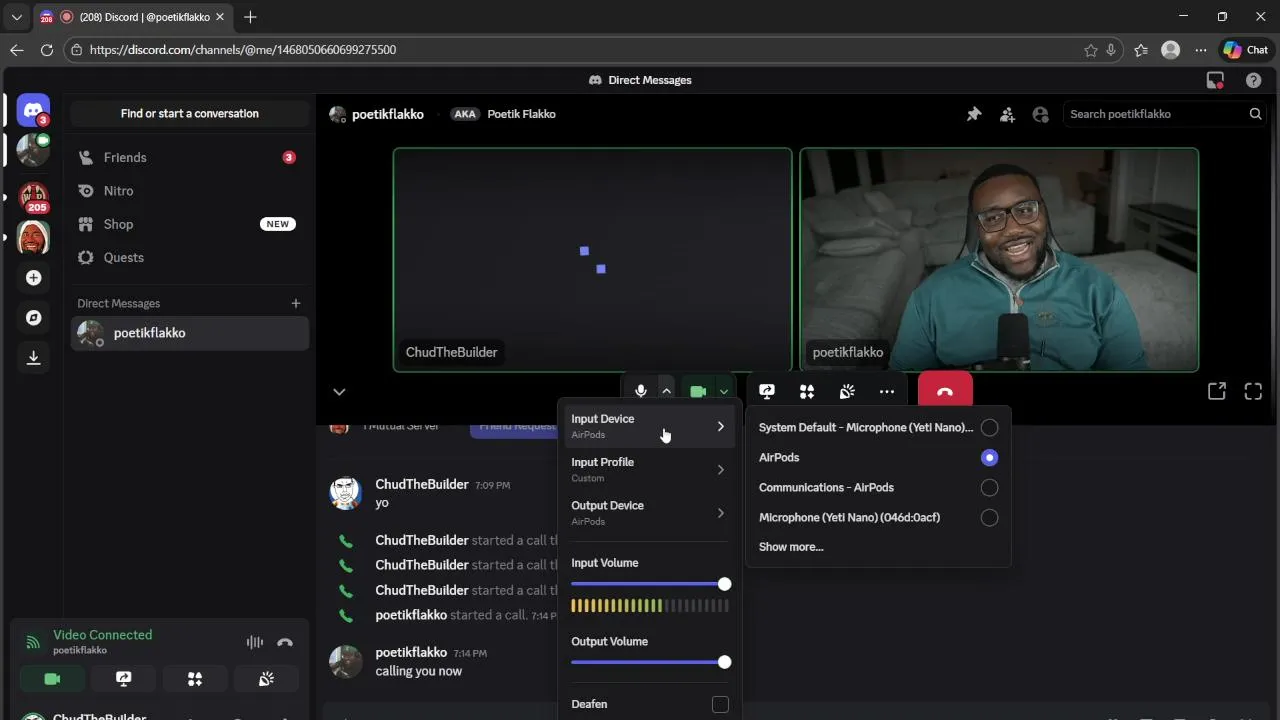Click the pinned messages pin icon
Viewport: 1280px width, 720px height.
(974, 114)
